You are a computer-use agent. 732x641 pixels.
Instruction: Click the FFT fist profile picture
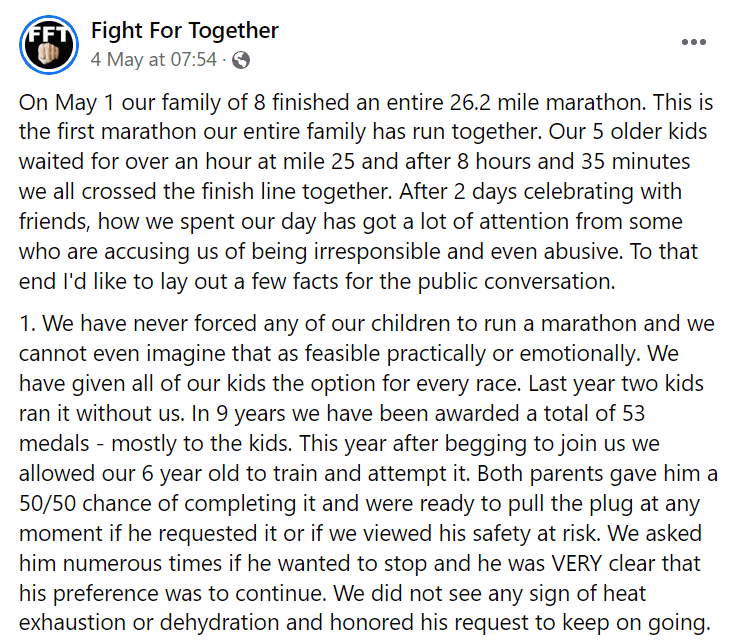(x=47, y=44)
